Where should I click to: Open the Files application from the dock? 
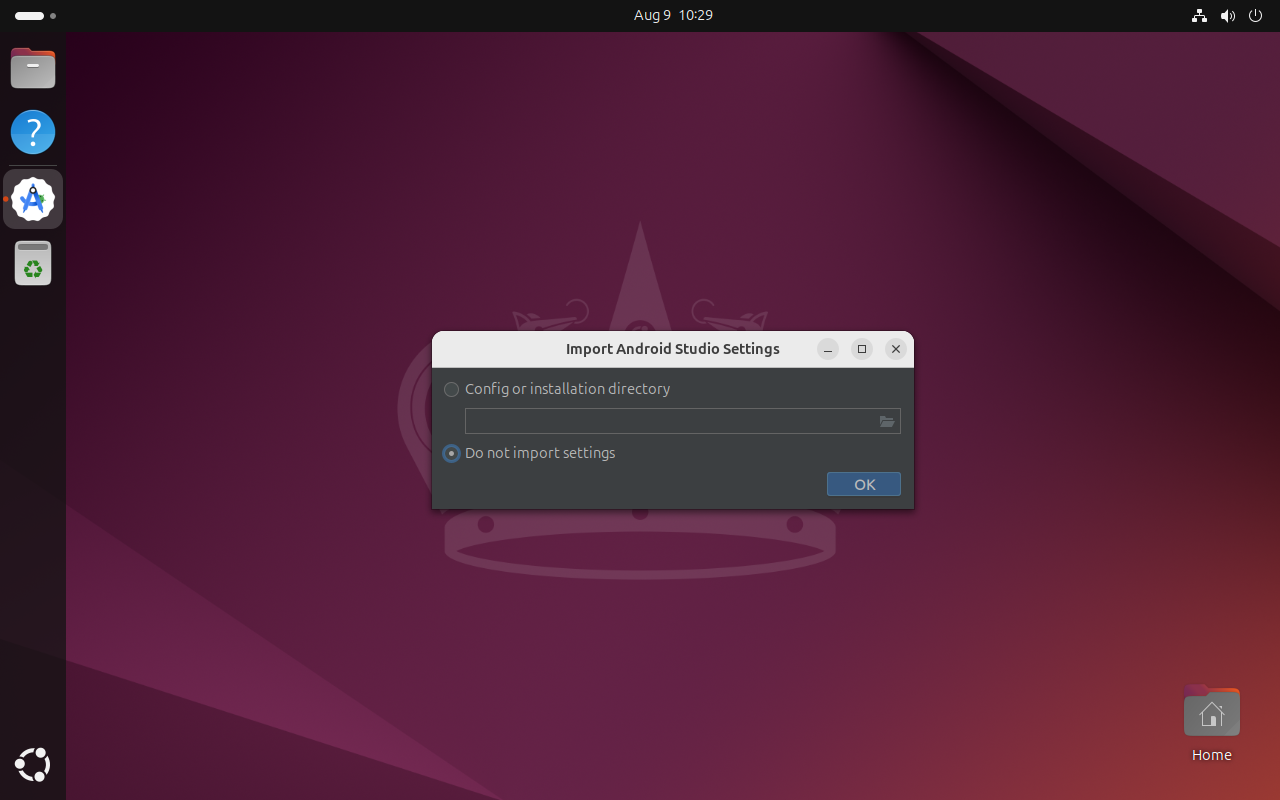coord(33,67)
